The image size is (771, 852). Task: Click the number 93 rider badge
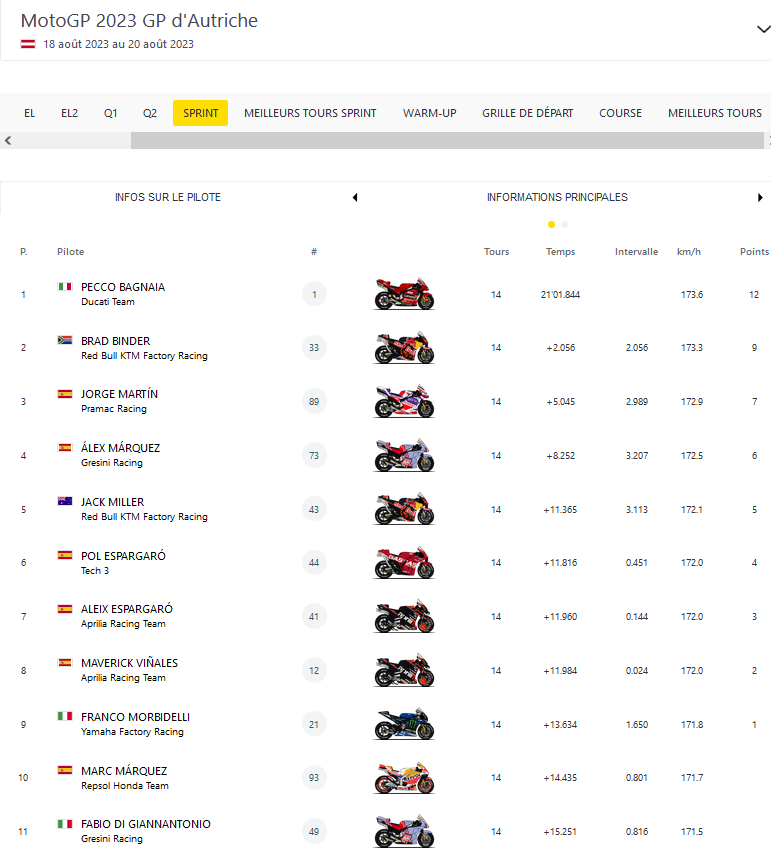(x=314, y=778)
